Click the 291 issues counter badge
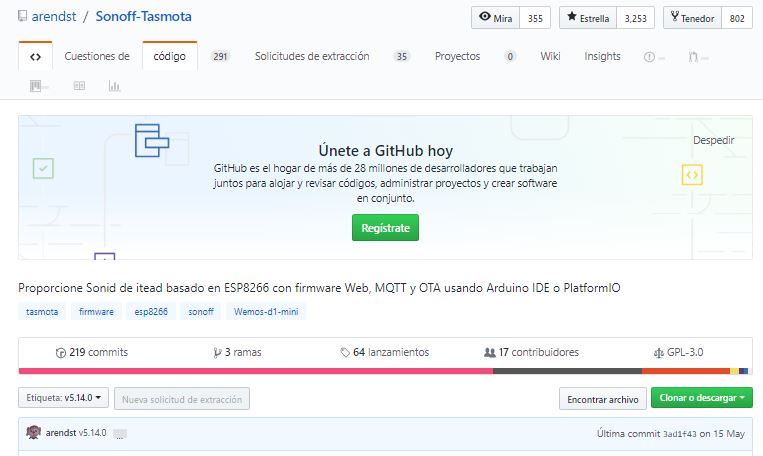Viewport: 763px width, 456px height. (x=220, y=56)
